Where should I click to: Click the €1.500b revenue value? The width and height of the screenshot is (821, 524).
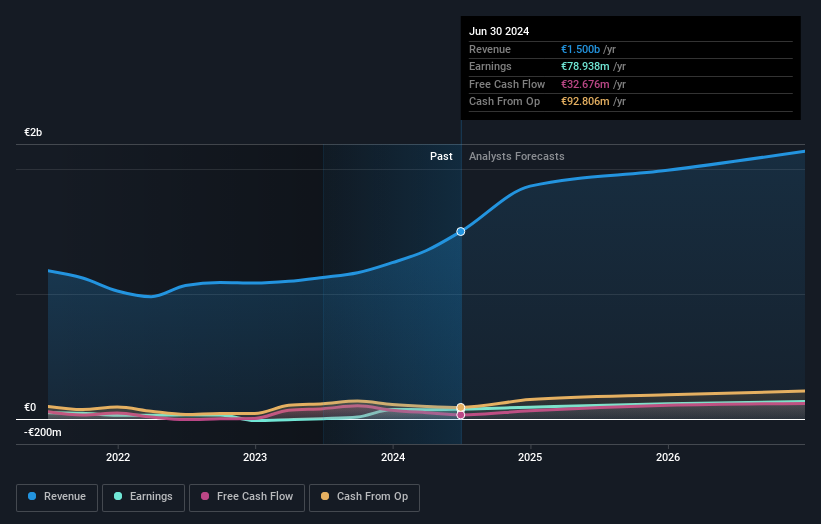580,49
